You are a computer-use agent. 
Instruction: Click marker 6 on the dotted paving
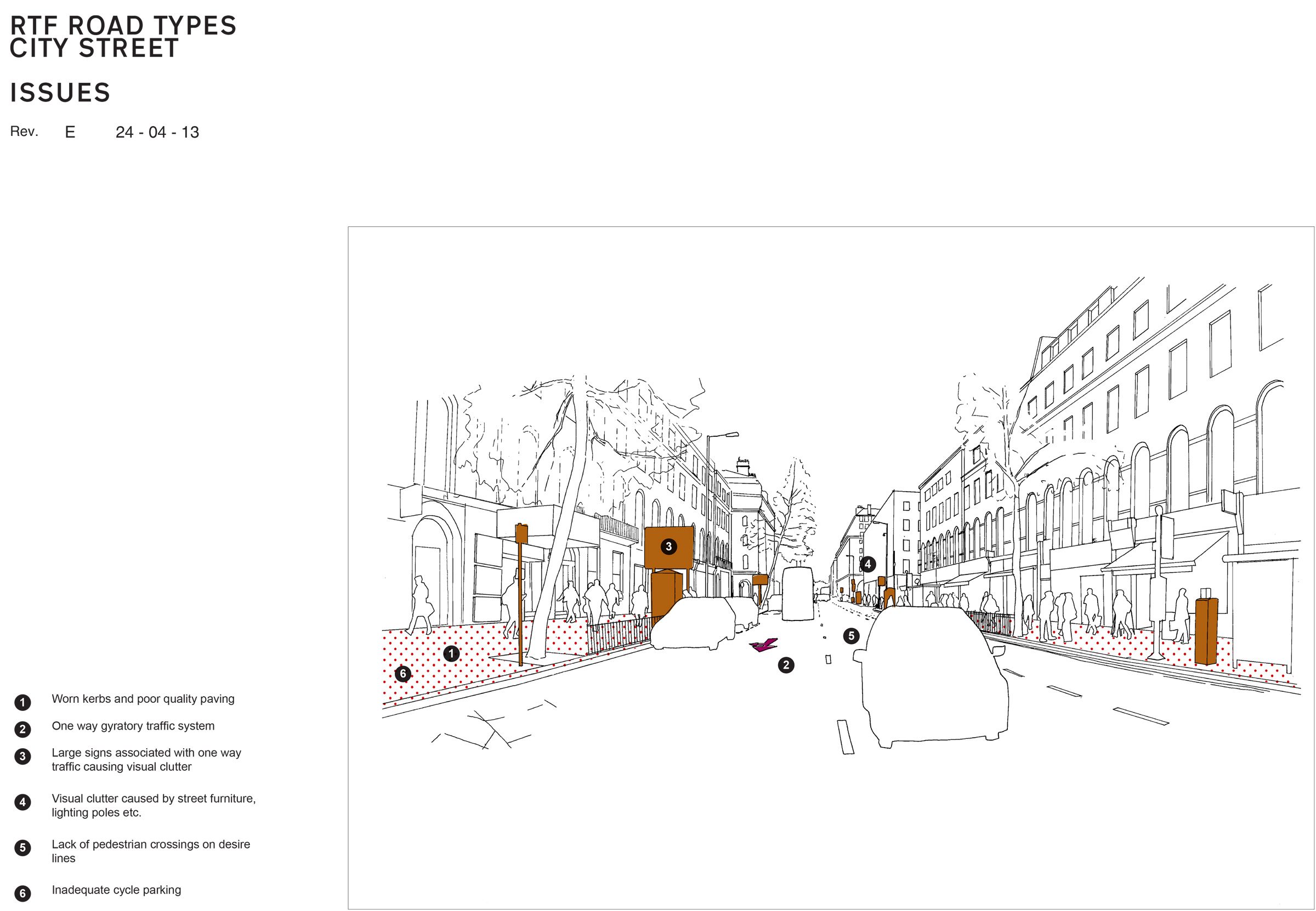(402, 674)
